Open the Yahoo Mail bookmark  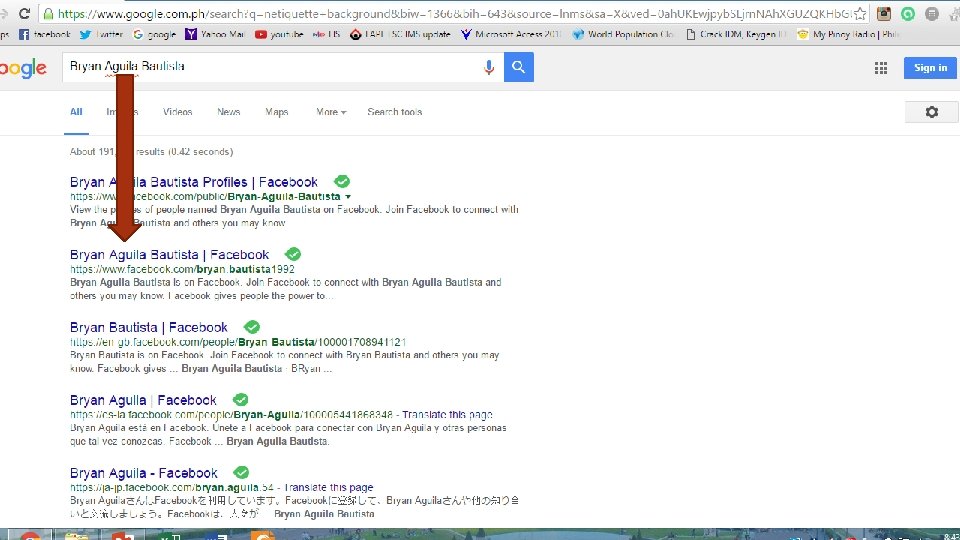click(x=215, y=34)
